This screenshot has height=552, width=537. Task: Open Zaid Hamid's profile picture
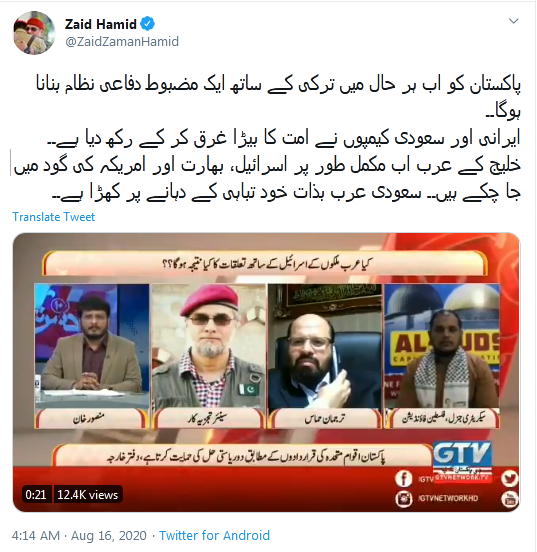[x=34, y=33]
